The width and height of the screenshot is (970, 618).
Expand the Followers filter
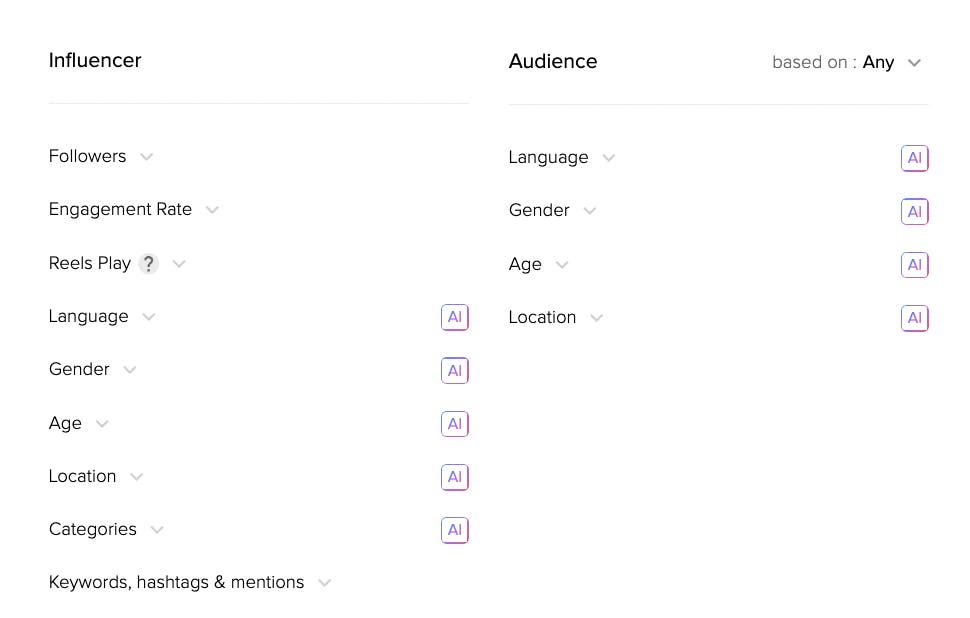[146, 157]
